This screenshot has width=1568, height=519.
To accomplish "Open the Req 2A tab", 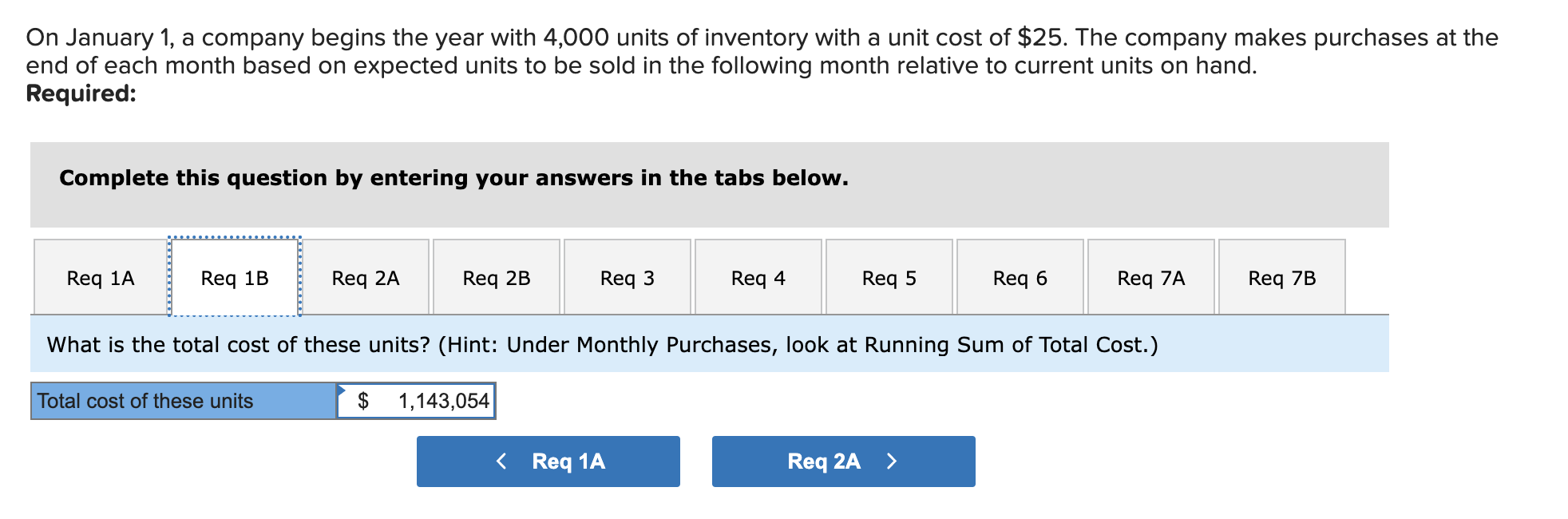I will pos(366,278).
